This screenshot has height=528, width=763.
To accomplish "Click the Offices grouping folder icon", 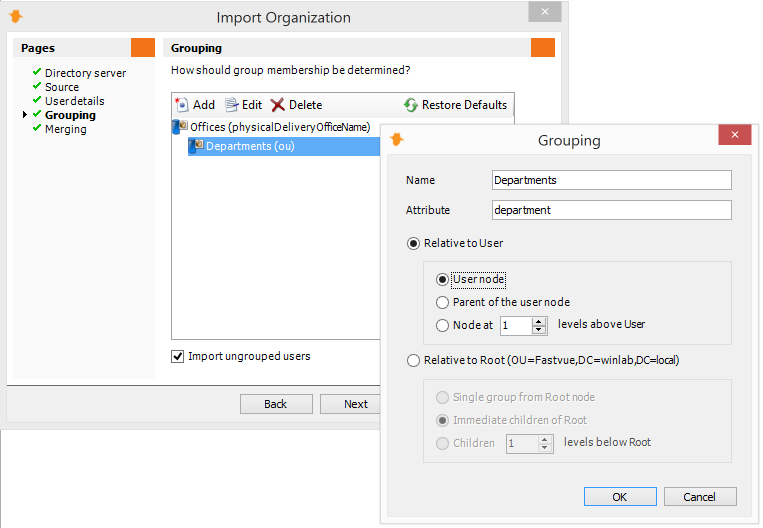I will [x=181, y=127].
